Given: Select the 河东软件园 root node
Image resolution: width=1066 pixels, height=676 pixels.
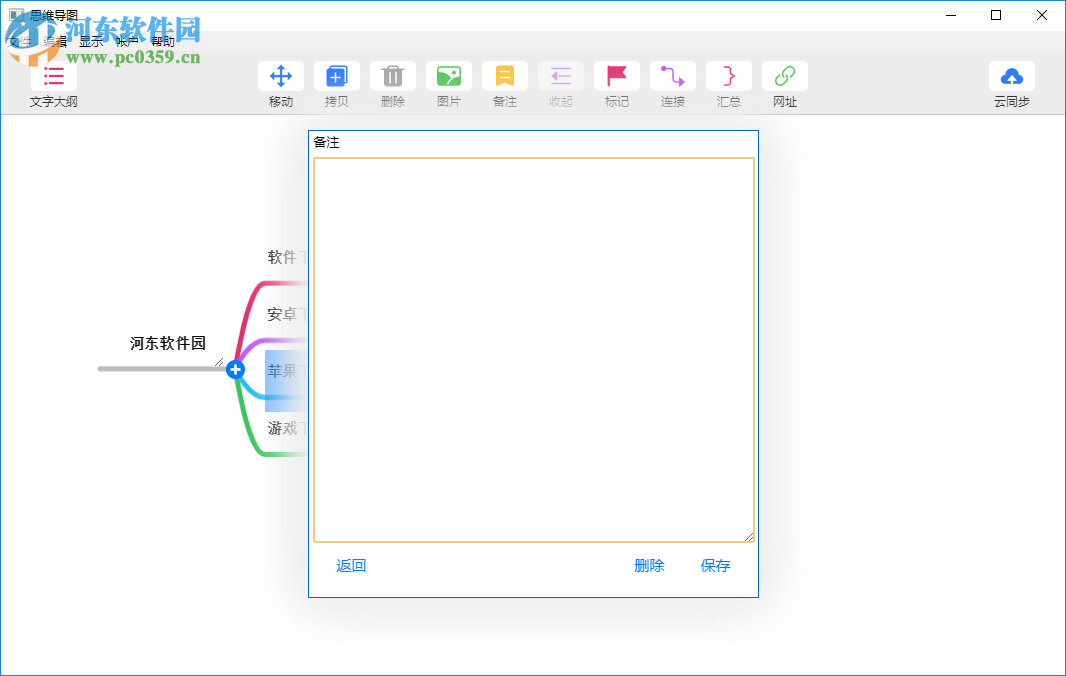Looking at the screenshot, I should point(168,343).
